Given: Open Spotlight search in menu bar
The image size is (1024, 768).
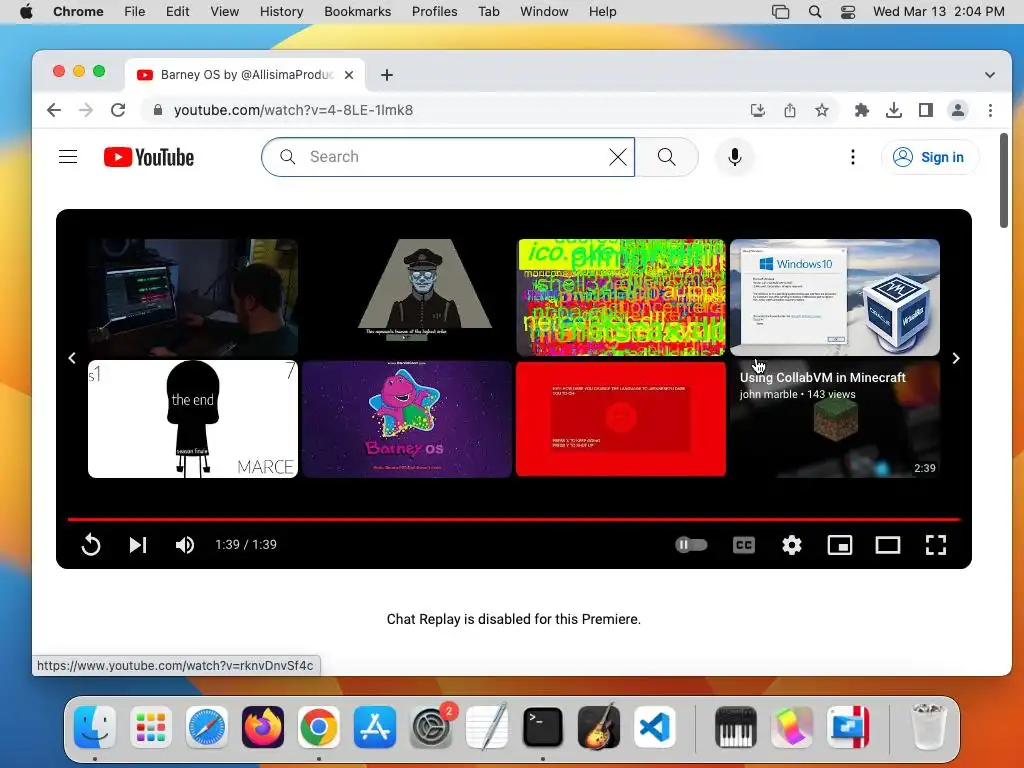Looking at the screenshot, I should pyautogui.click(x=814, y=12).
